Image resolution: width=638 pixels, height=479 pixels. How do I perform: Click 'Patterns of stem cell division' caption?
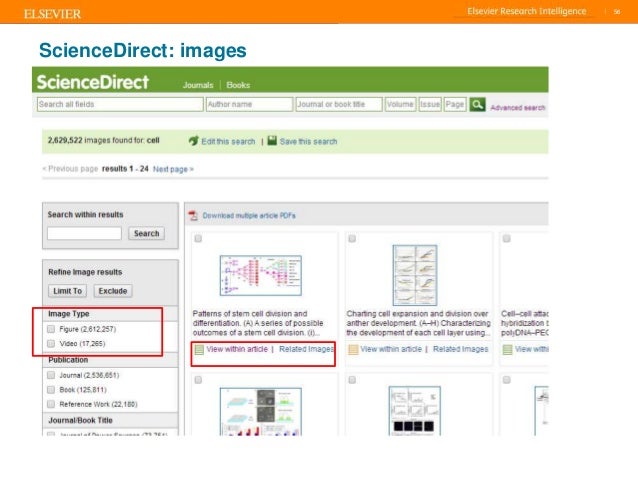tap(258, 323)
